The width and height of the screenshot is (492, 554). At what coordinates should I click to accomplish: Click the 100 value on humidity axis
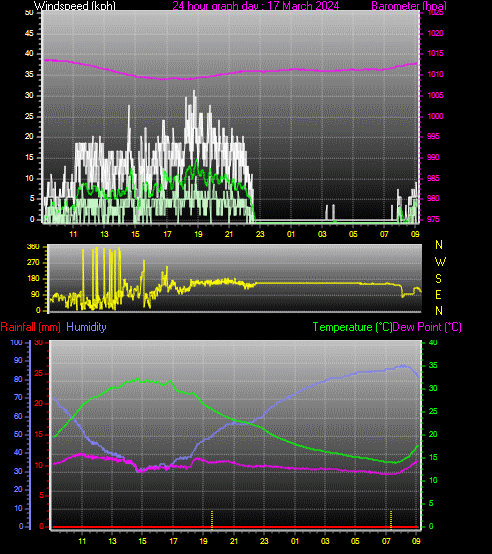click(16, 342)
